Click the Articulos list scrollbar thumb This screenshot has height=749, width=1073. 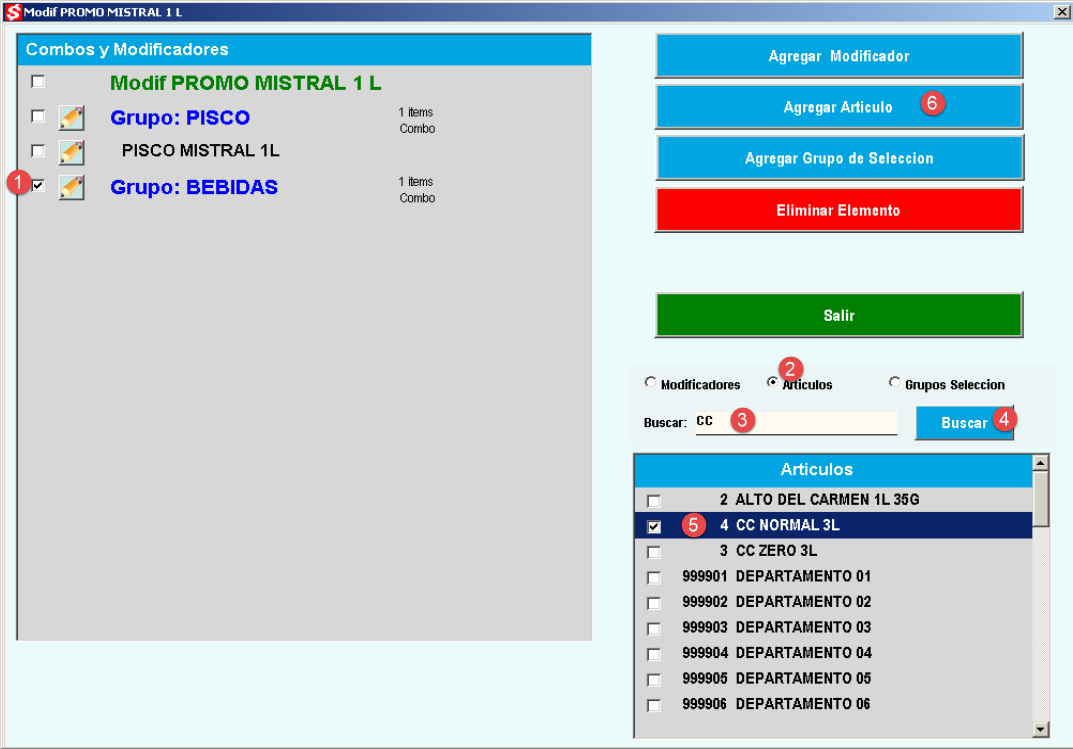click(1040, 499)
